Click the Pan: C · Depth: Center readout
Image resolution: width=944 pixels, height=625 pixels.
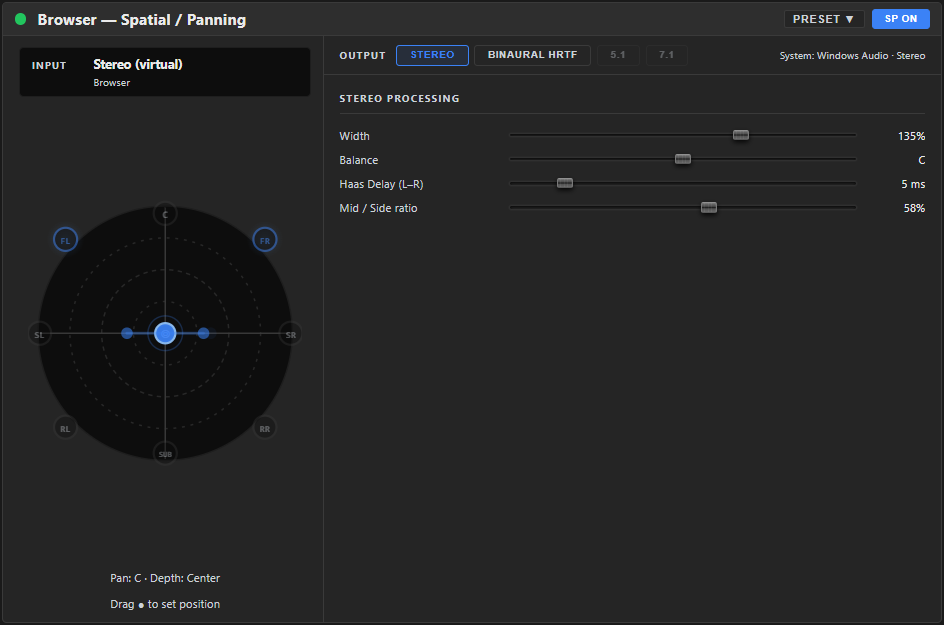click(x=165, y=578)
